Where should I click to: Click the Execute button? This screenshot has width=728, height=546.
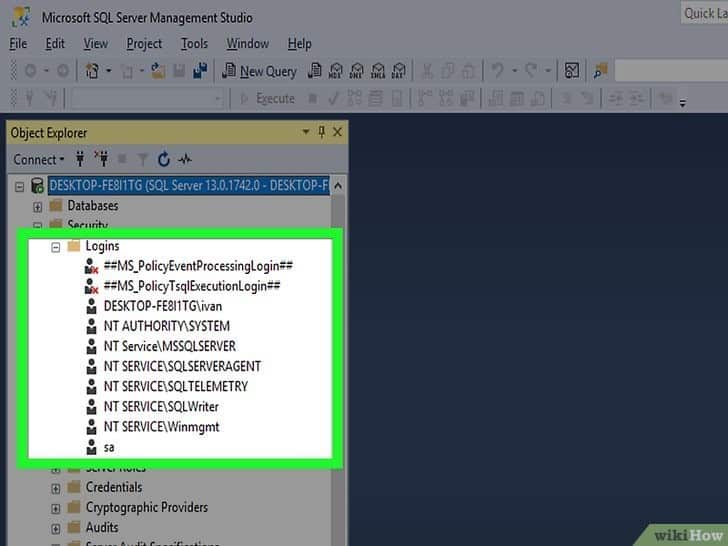(x=267, y=98)
